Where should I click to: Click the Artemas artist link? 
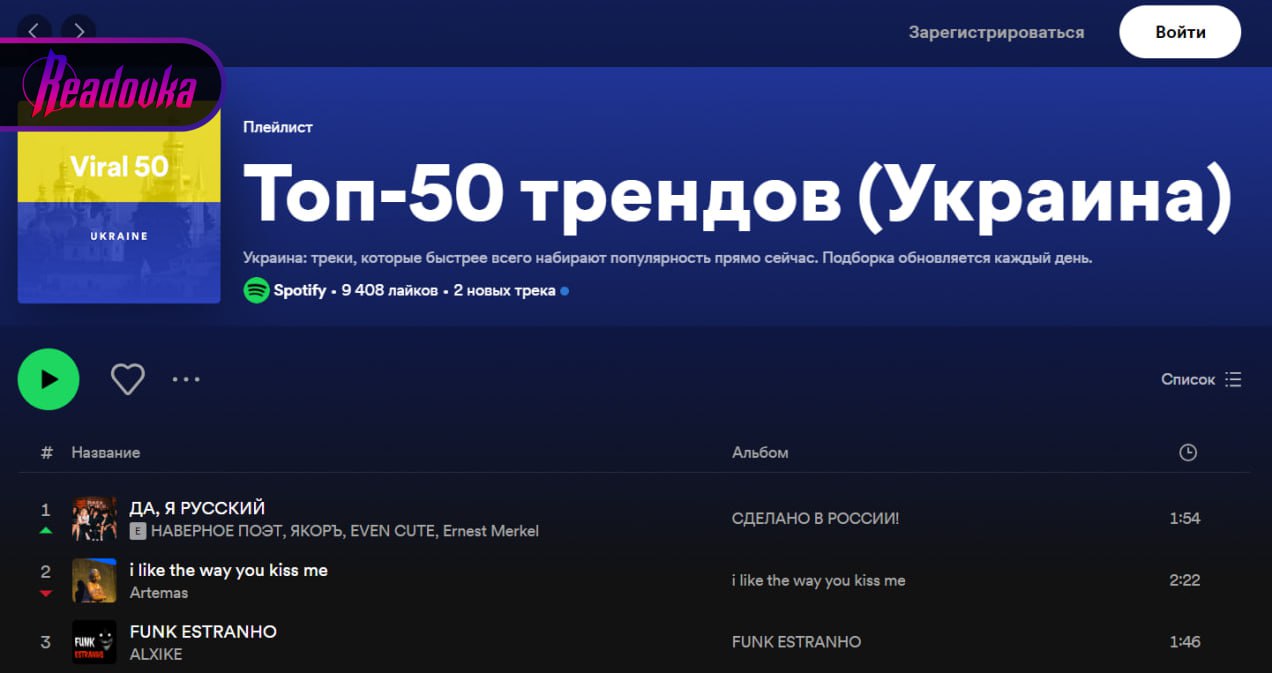tap(159, 593)
